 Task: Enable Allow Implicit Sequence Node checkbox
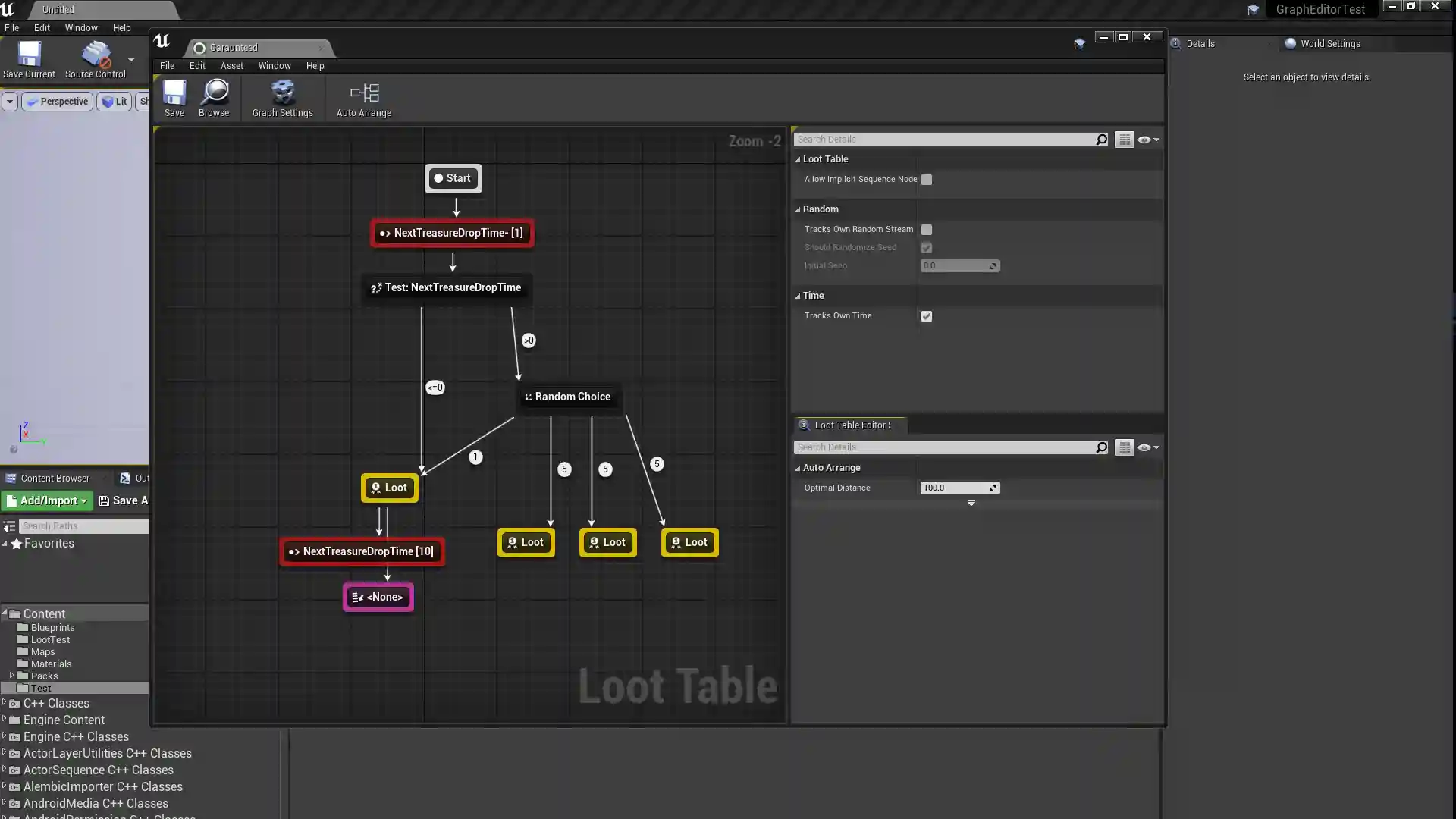click(x=927, y=180)
